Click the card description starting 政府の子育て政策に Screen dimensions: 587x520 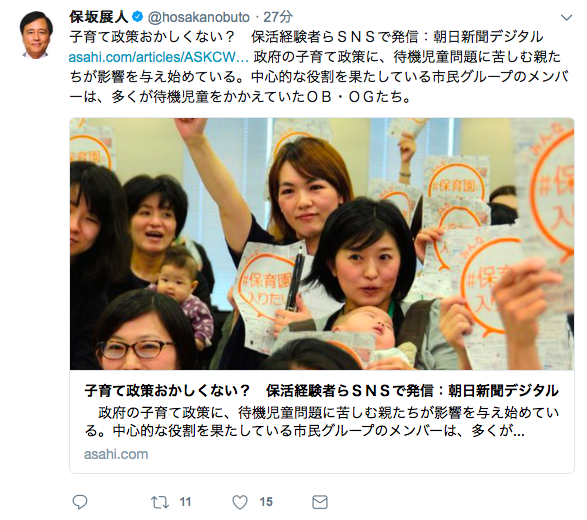322,422
